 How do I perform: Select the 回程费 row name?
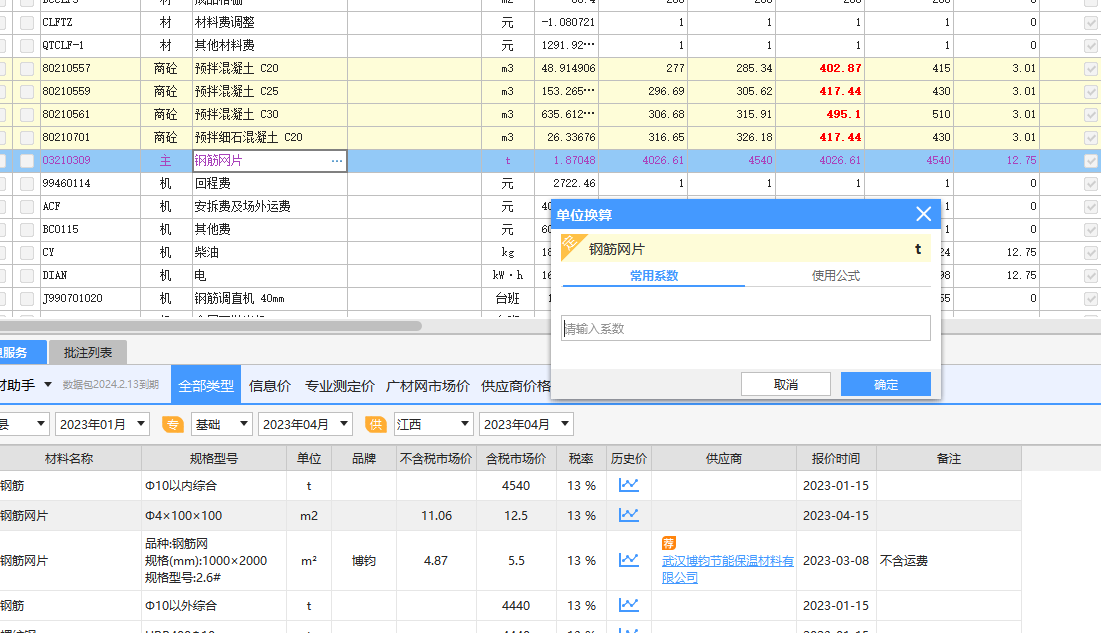(270, 183)
